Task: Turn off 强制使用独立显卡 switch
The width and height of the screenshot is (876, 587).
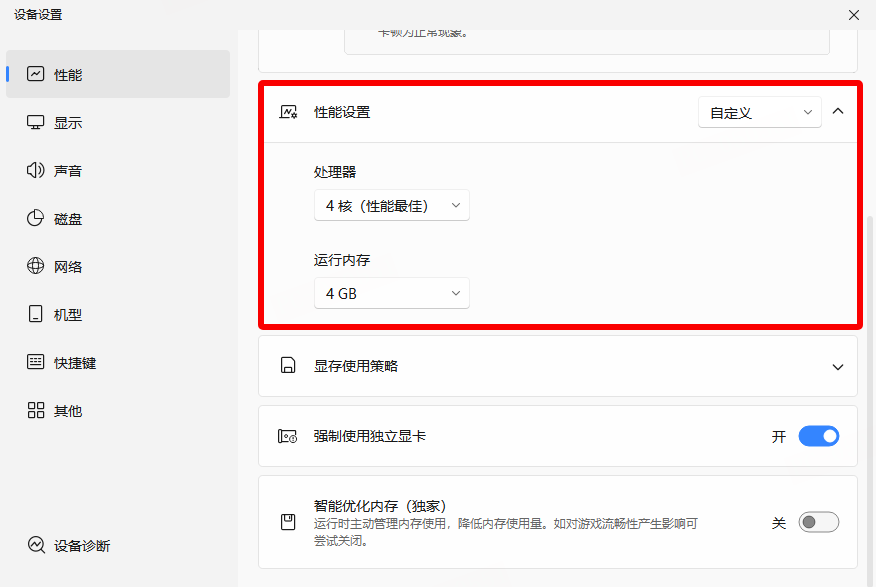Action: pyautogui.click(x=818, y=436)
